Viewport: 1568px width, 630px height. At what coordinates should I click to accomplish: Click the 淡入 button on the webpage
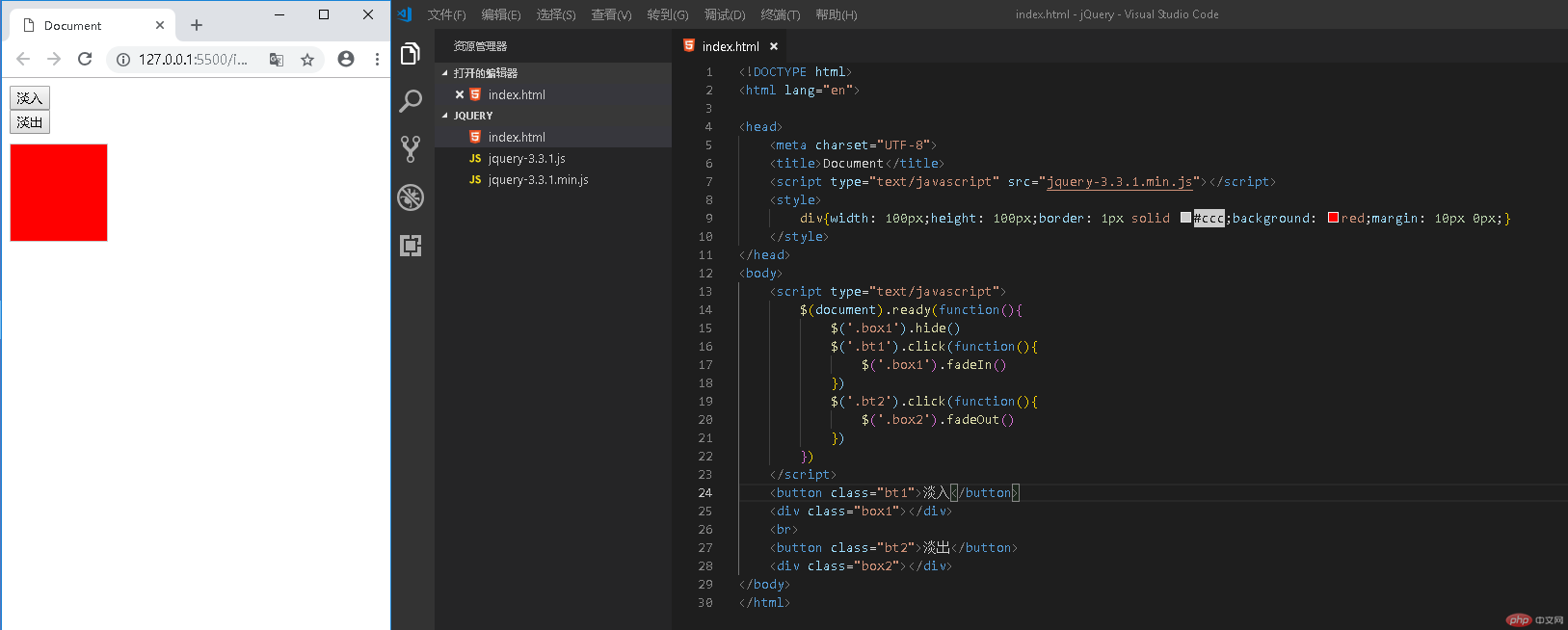pos(30,97)
